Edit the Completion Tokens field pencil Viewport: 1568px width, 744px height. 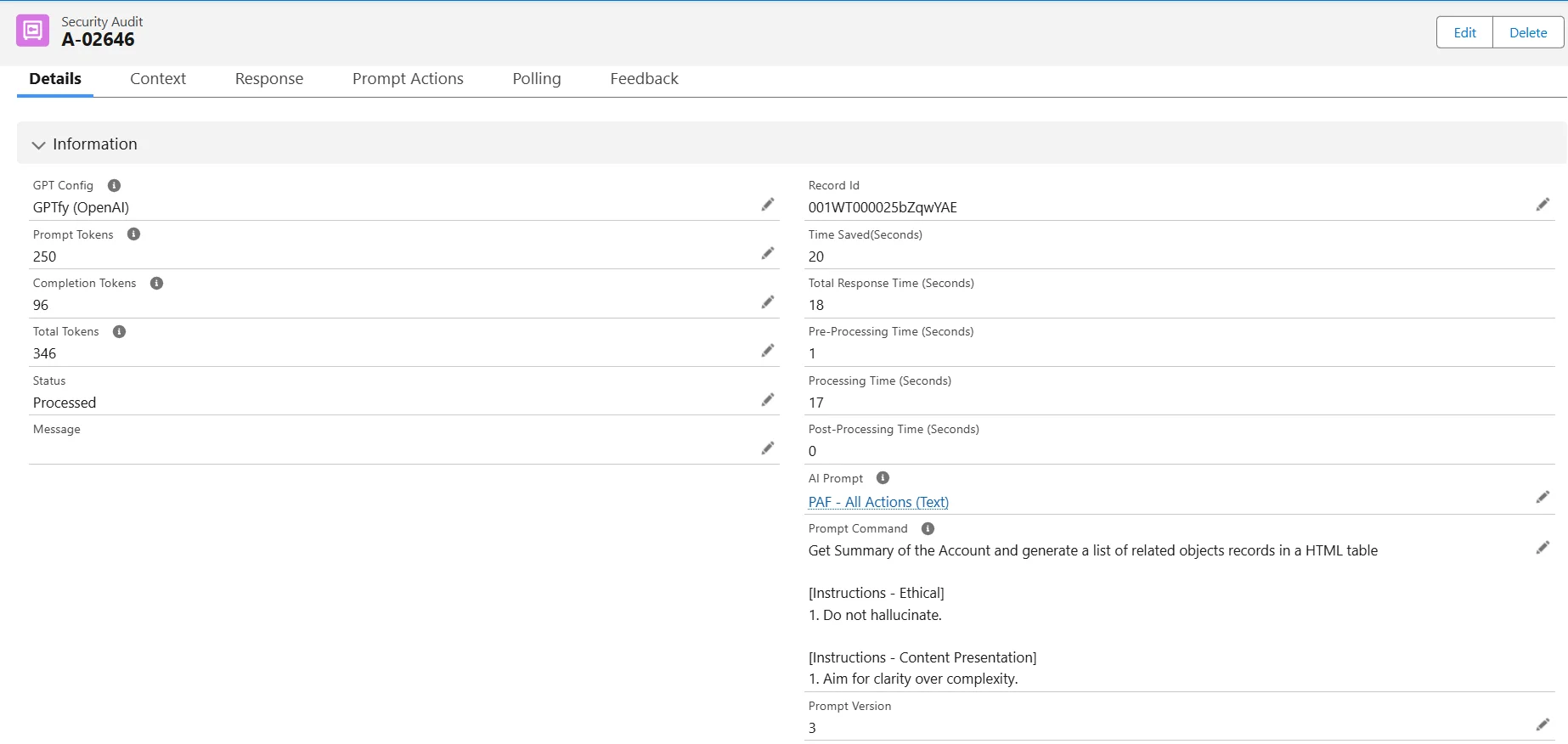pyautogui.click(x=768, y=302)
